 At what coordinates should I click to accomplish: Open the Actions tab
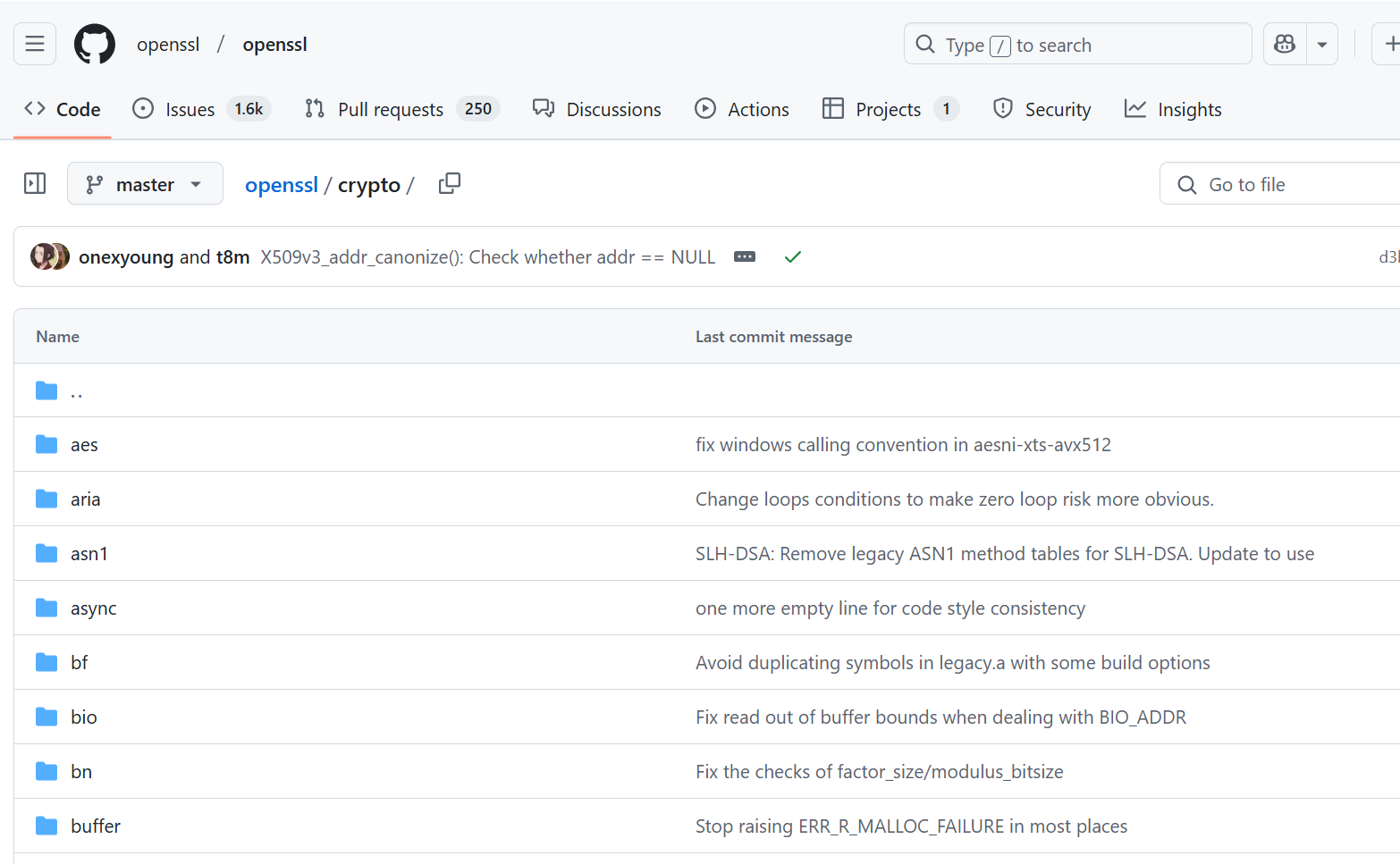click(742, 109)
